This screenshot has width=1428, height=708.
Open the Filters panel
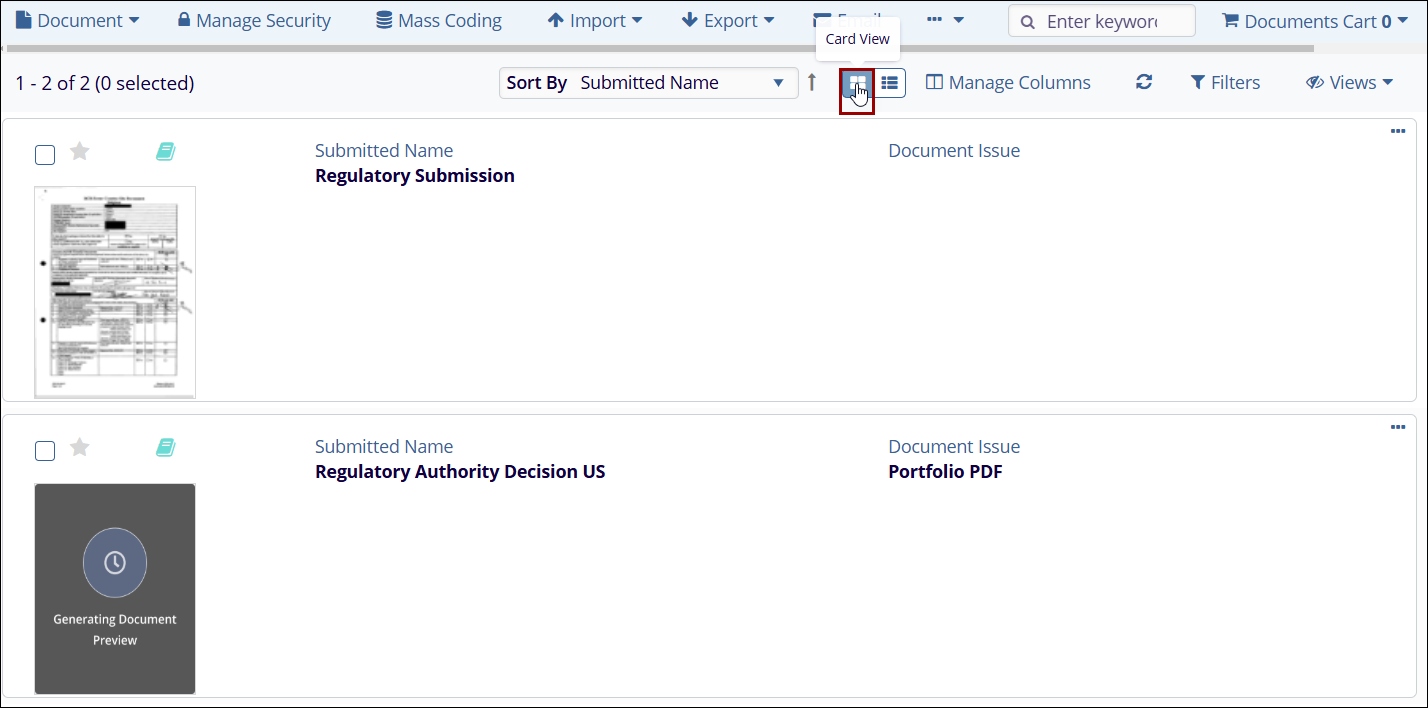tap(1225, 83)
